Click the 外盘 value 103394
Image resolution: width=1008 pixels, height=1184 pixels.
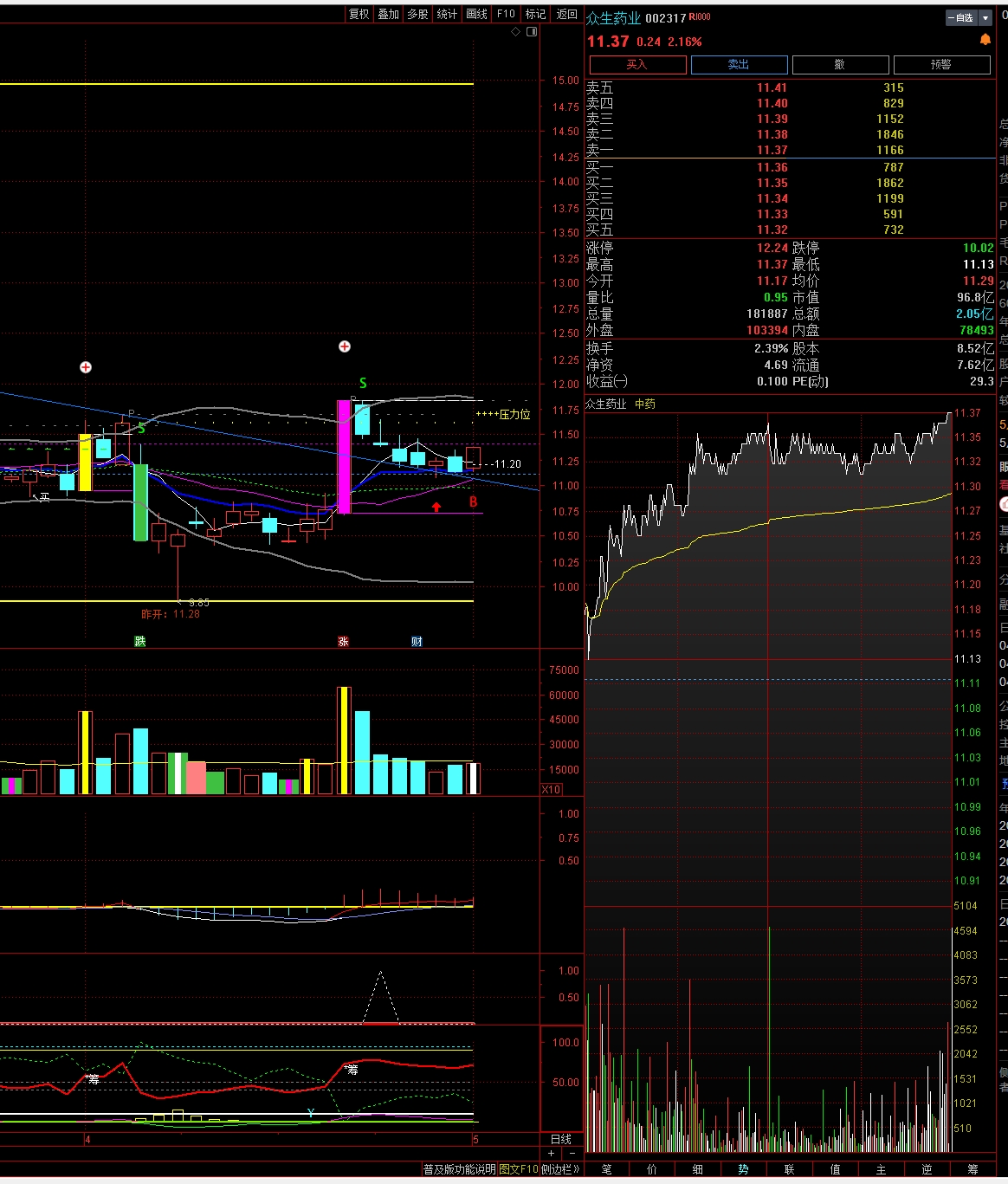click(766, 330)
